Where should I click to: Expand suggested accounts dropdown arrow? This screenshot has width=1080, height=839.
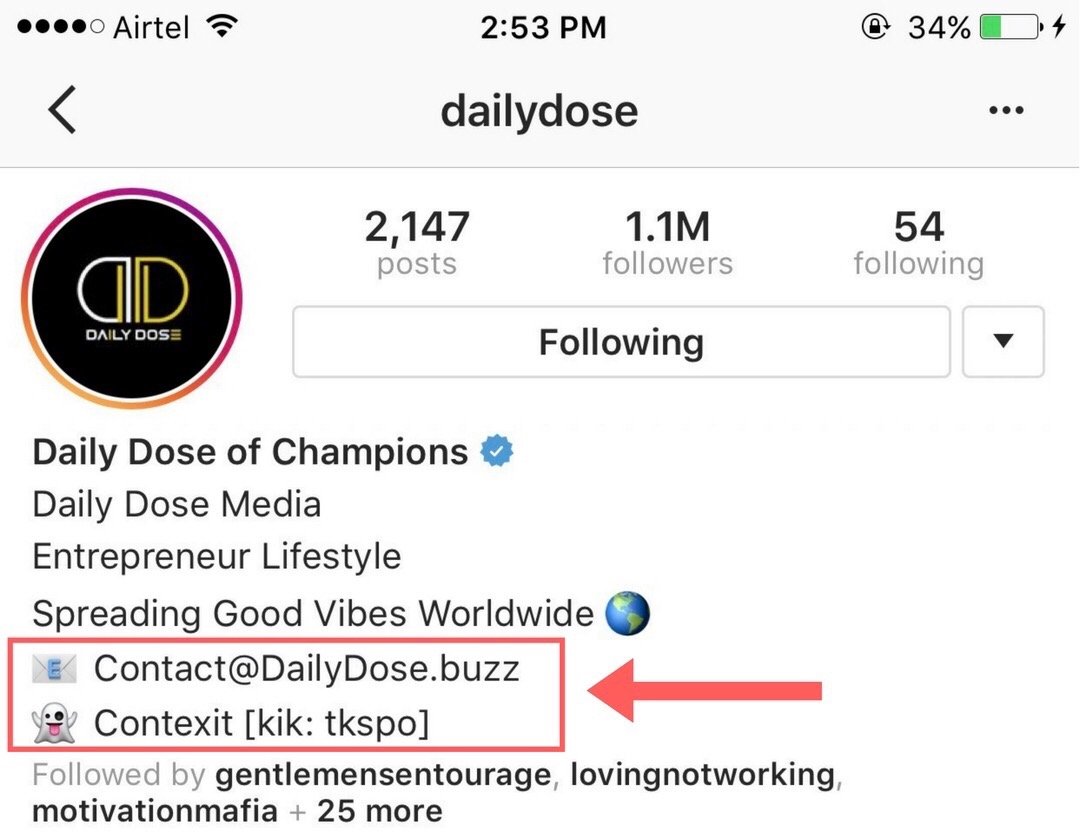1003,342
